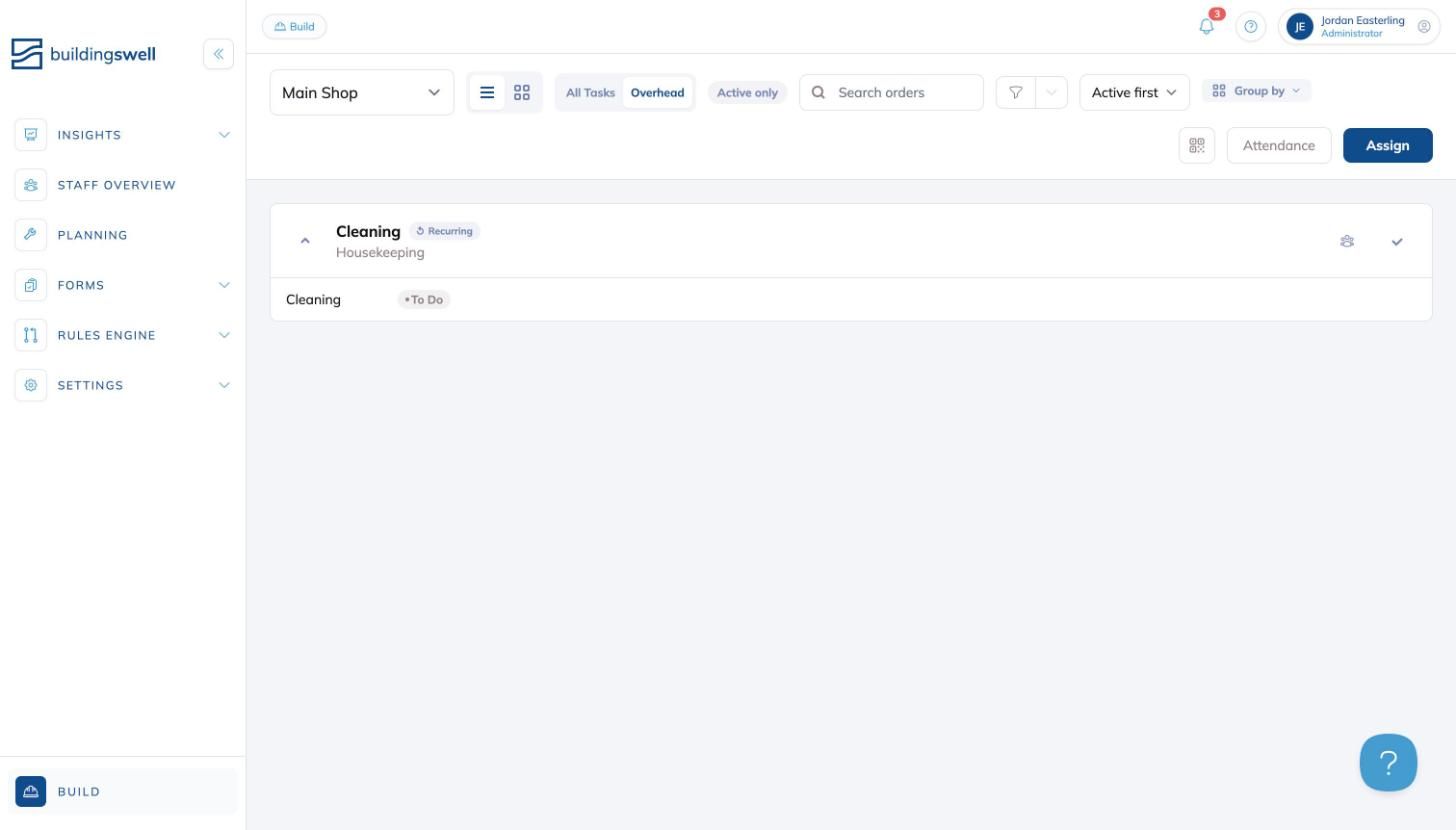Screen dimensions: 1456x830
Task: Mark Cleaning order complete with checkmark
Action: coord(1397,241)
